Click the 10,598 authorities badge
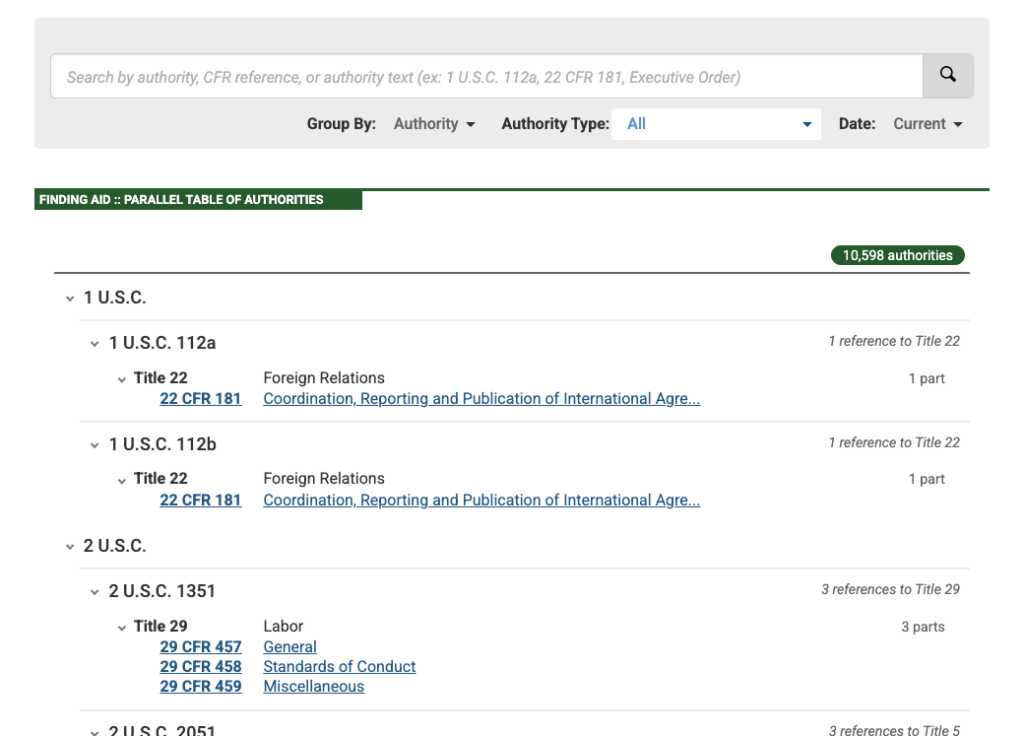This screenshot has width=1024, height=736. [x=897, y=255]
